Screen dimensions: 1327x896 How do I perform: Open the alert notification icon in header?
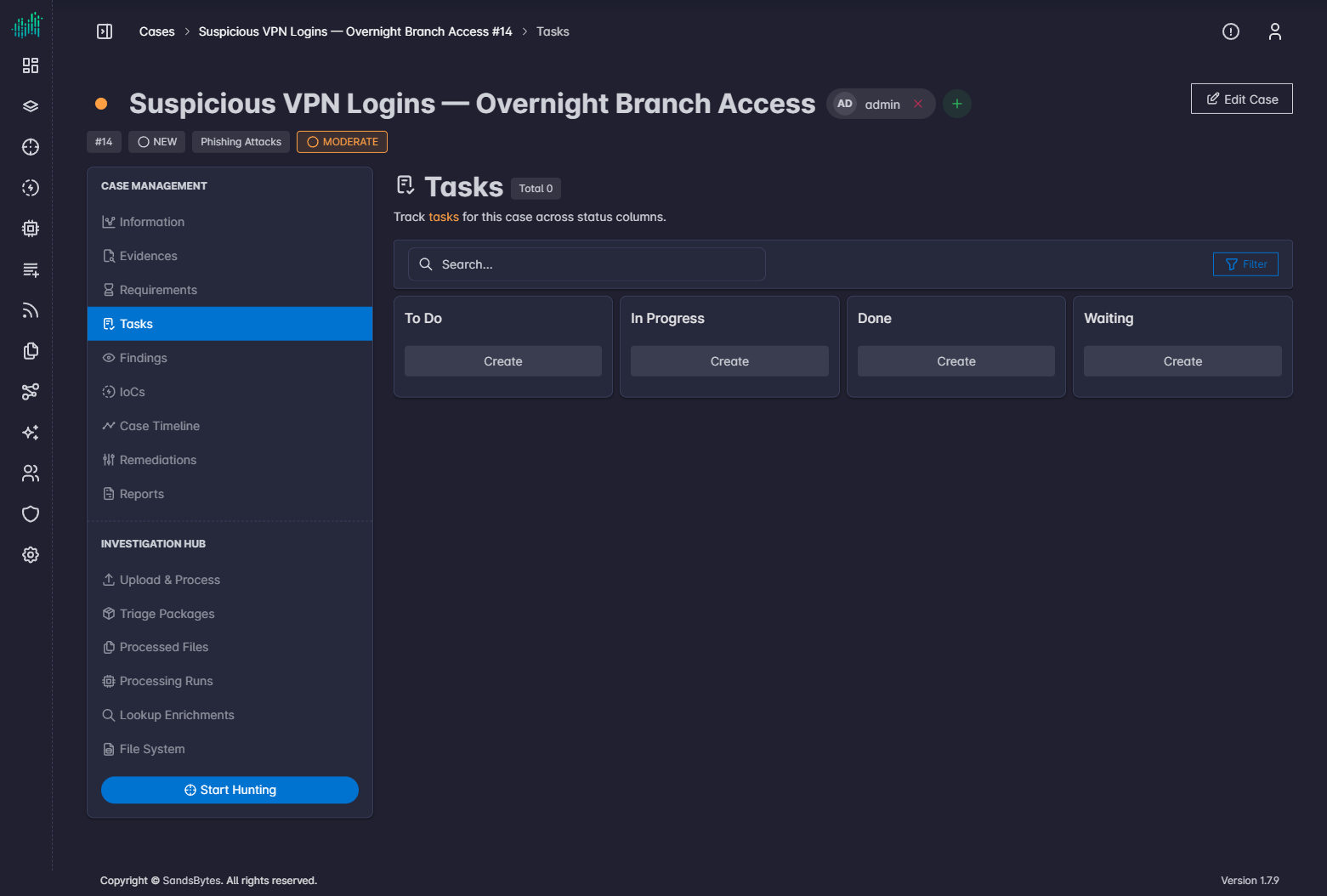(x=1231, y=31)
